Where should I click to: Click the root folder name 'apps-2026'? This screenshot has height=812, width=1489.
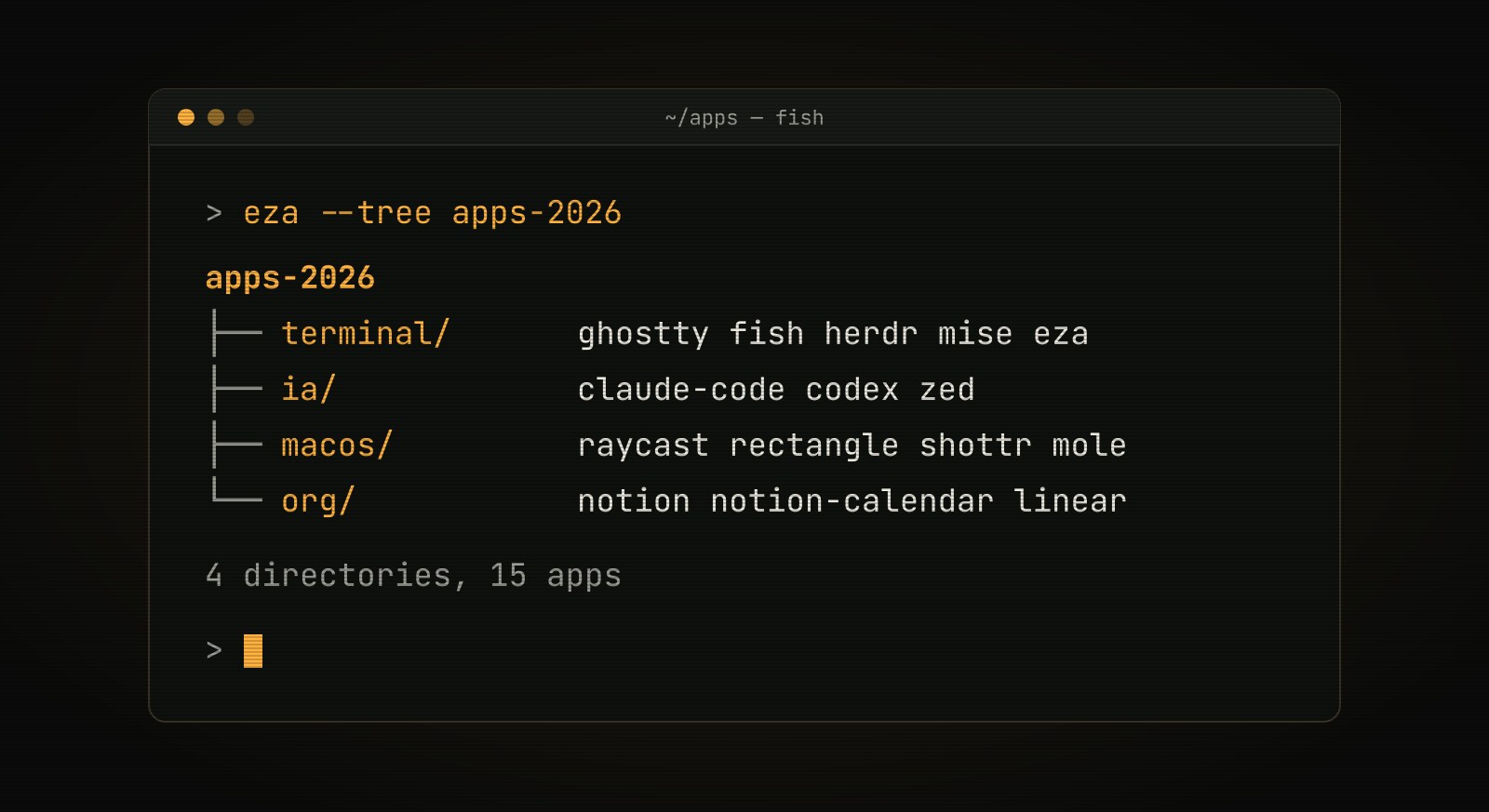tap(289, 278)
